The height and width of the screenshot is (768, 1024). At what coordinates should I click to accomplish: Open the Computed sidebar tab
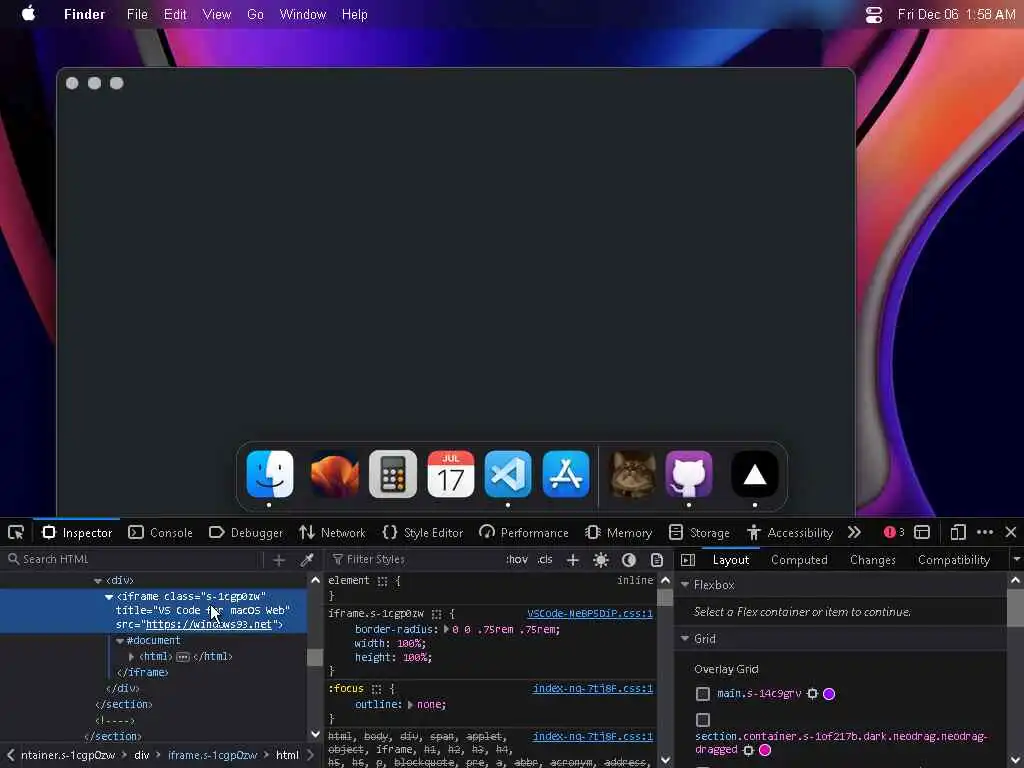799,560
